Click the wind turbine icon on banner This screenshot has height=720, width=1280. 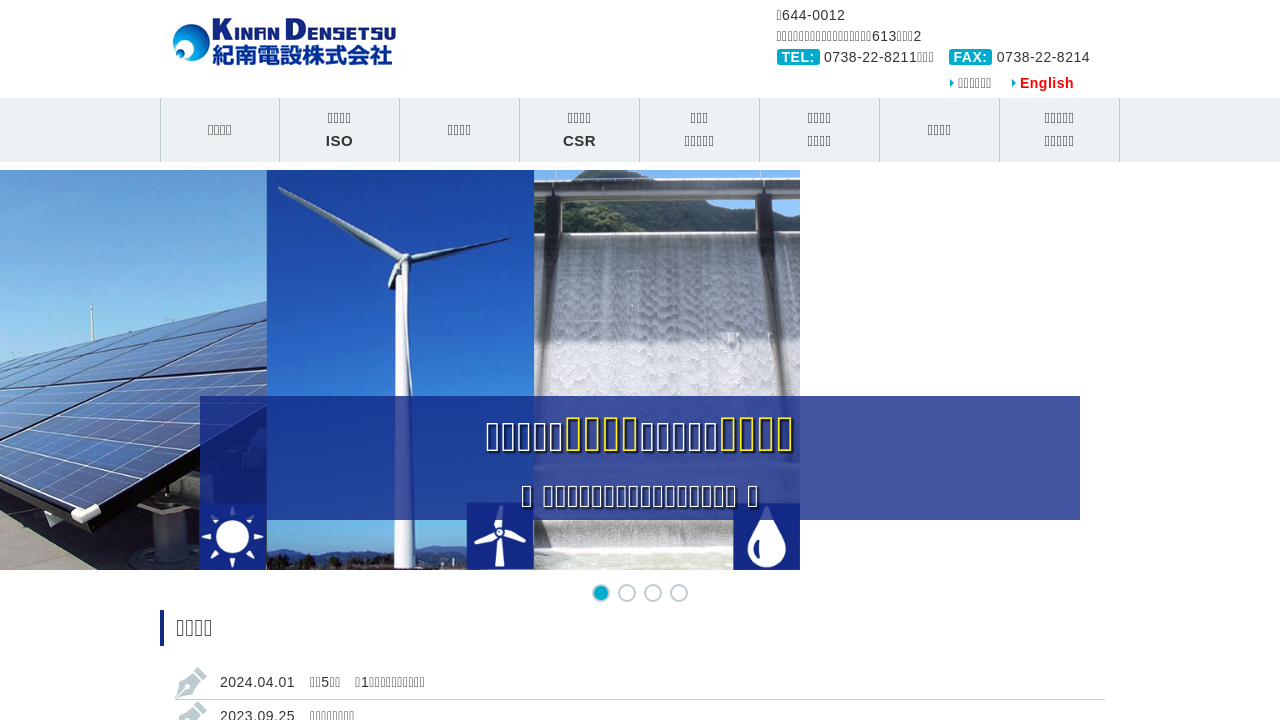coord(499,536)
